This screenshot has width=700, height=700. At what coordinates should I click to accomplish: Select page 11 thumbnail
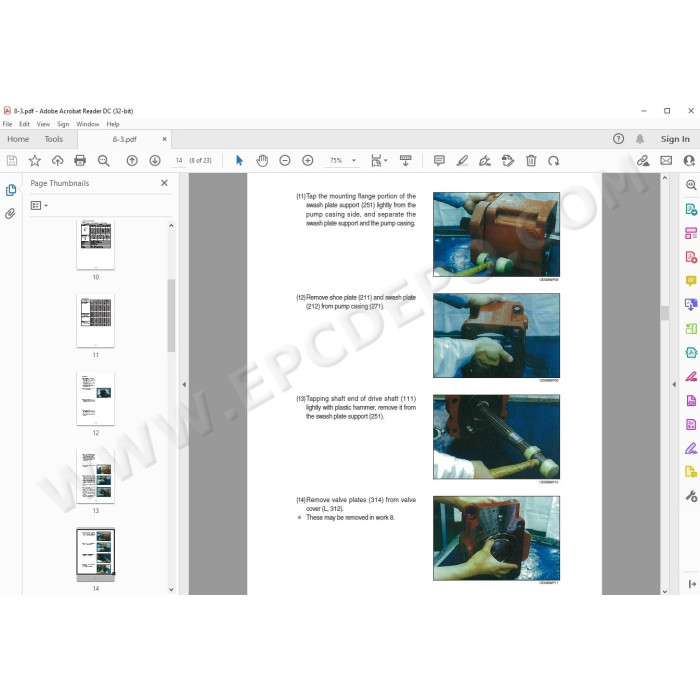pyautogui.click(x=96, y=321)
